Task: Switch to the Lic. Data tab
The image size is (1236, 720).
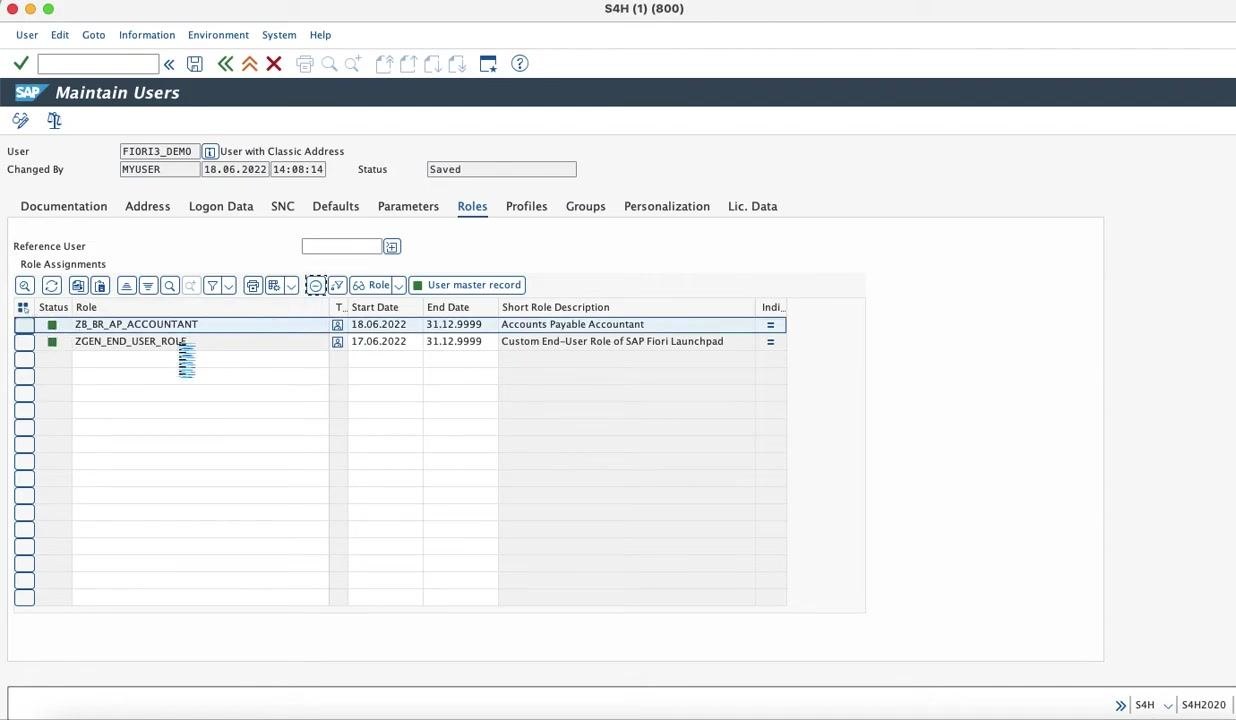Action: pos(753,207)
